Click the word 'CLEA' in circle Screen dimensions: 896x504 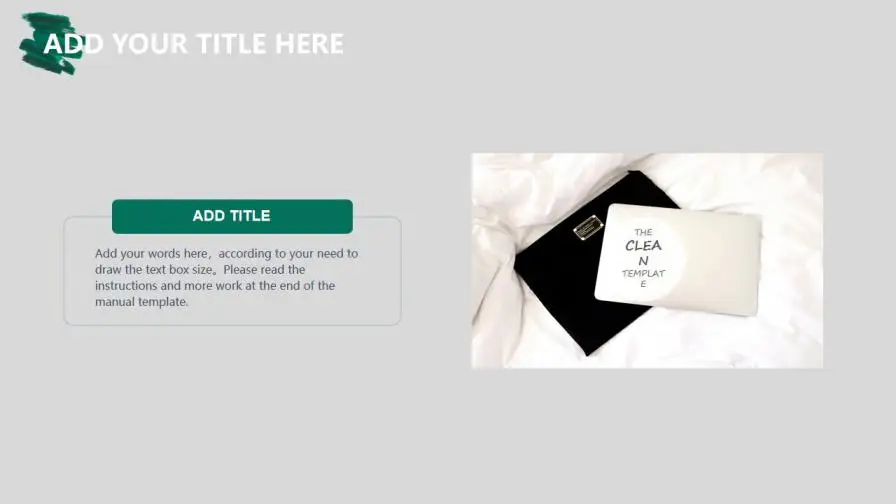click(643, 246)
